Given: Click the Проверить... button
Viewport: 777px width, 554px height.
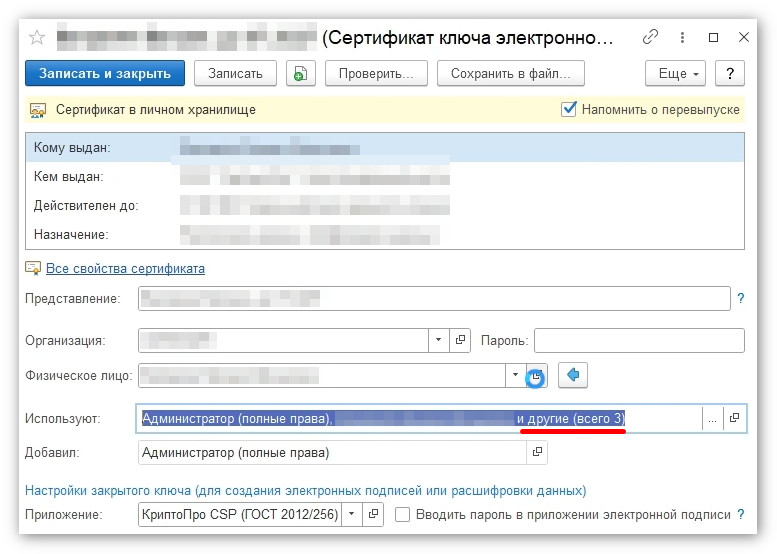Looking at the screenshot, I should click(x=376, y=74).
